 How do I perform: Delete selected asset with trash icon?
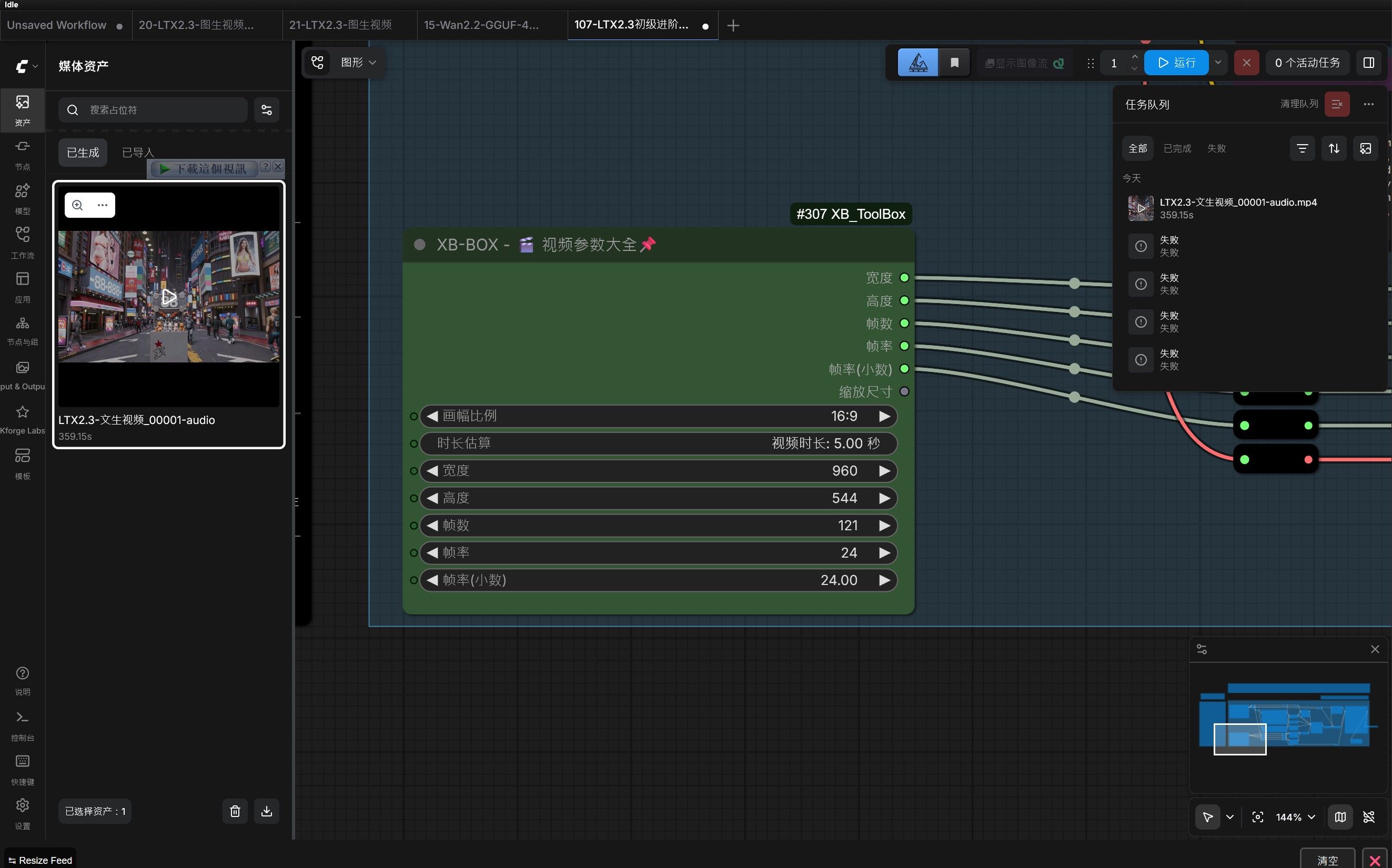[235, 811]
